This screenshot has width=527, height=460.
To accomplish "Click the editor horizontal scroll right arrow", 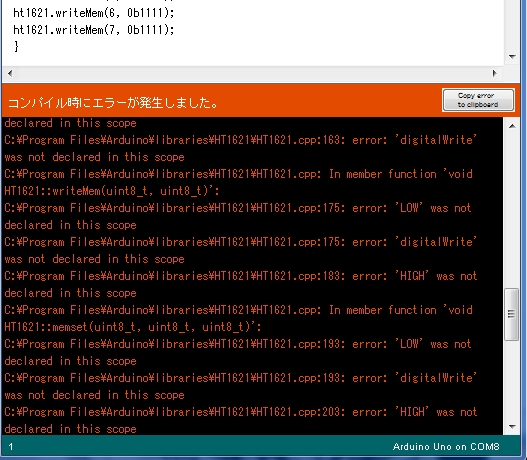I will tap(494, 73).
